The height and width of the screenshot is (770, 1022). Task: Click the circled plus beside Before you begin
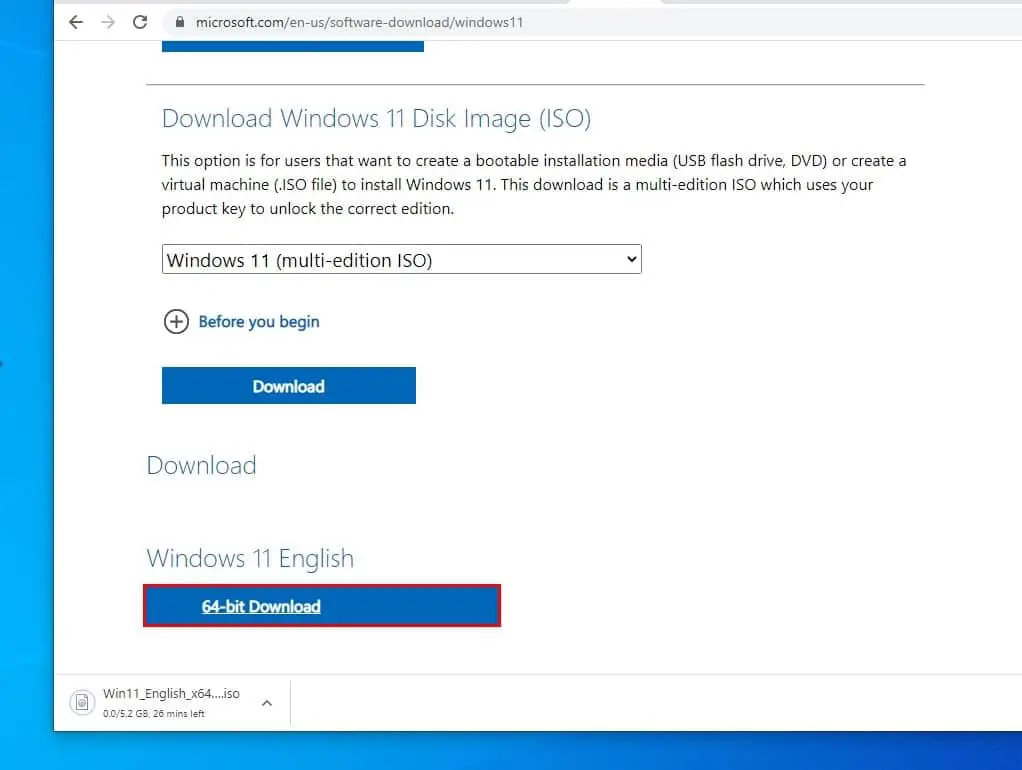coord(176,321)
